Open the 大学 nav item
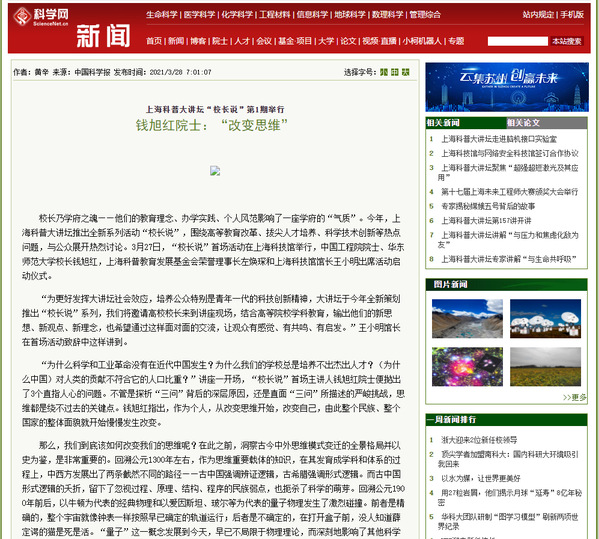The height and width of the screenshot is (539, 599). [326, 41]
